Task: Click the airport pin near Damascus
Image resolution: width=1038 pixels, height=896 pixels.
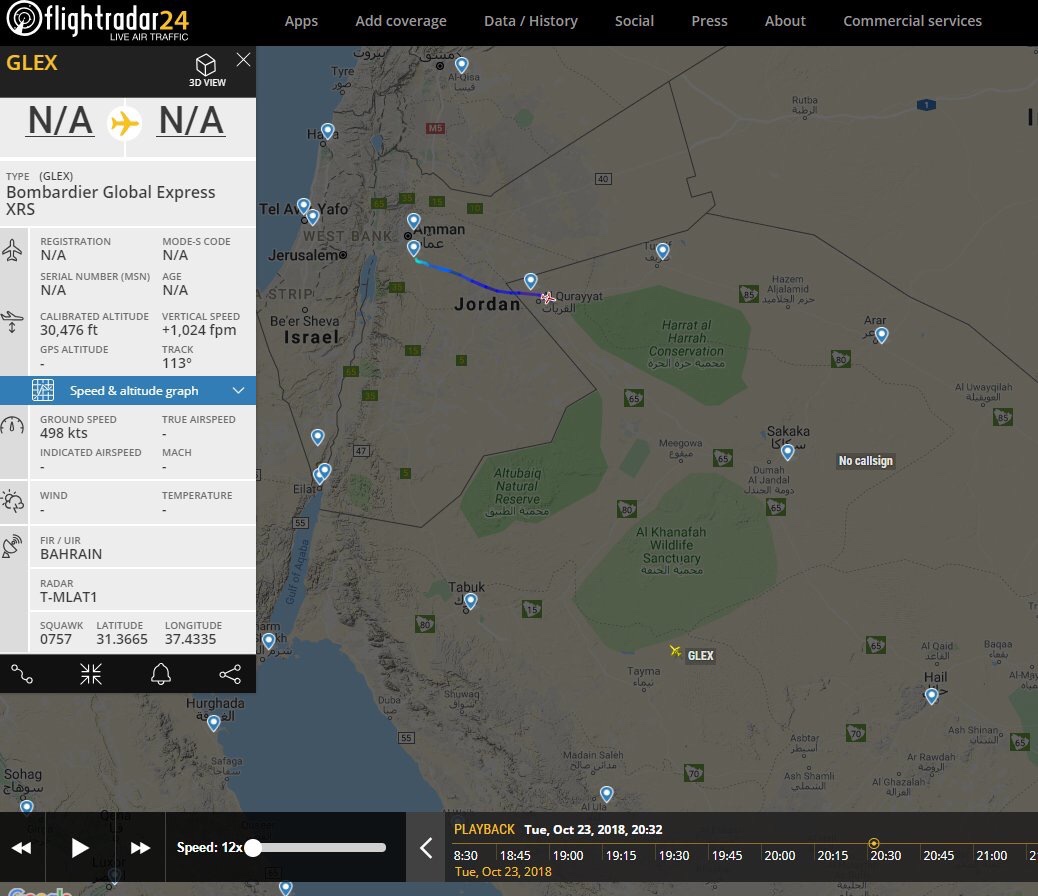Action: tap(461, 65)
